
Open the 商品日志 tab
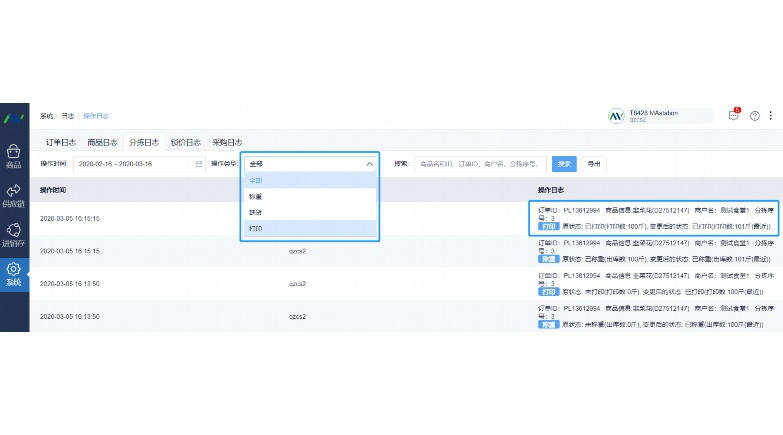tap(102, 142)
